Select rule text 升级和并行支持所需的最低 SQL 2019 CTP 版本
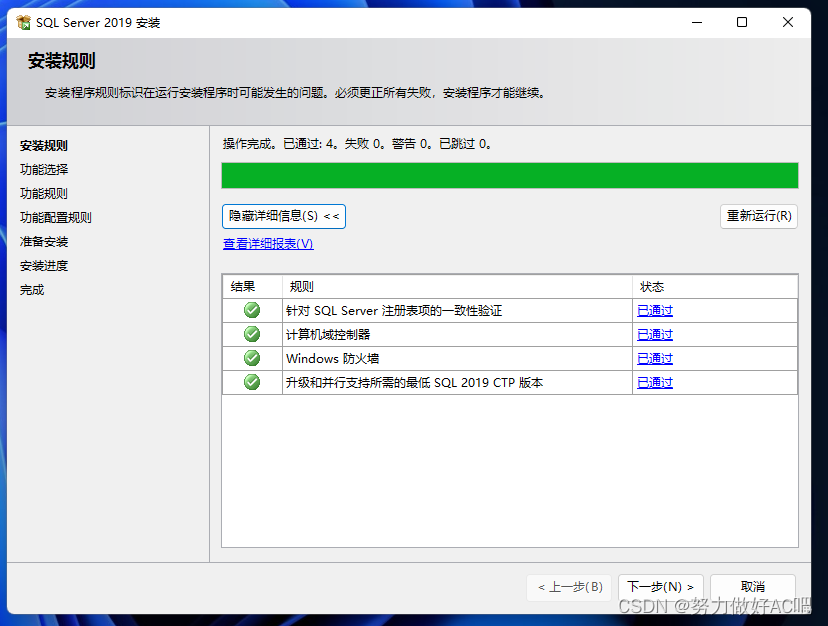 (x=415, y=382)
